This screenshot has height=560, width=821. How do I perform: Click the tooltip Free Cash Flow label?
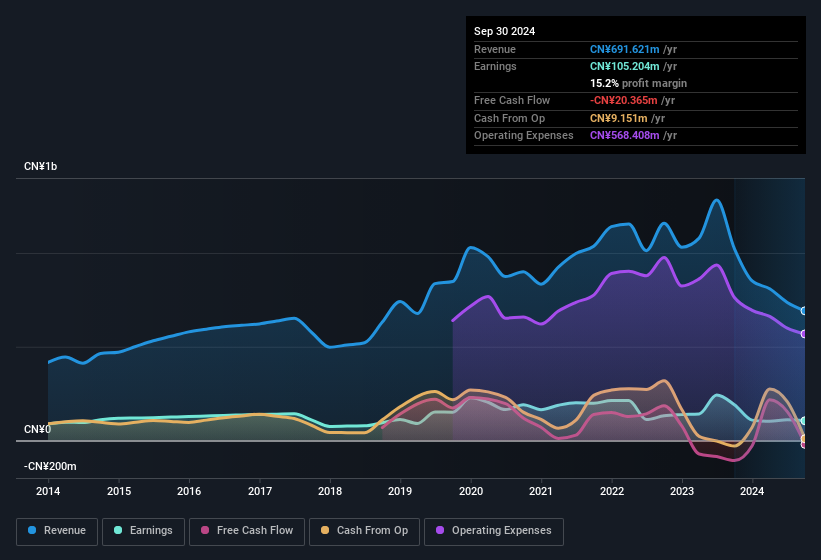tap(512, 100)
